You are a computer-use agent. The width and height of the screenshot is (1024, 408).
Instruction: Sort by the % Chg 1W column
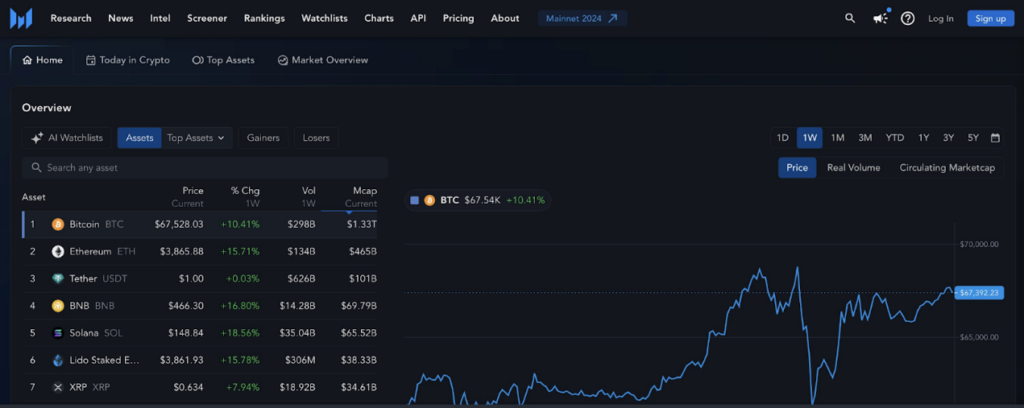244,197
